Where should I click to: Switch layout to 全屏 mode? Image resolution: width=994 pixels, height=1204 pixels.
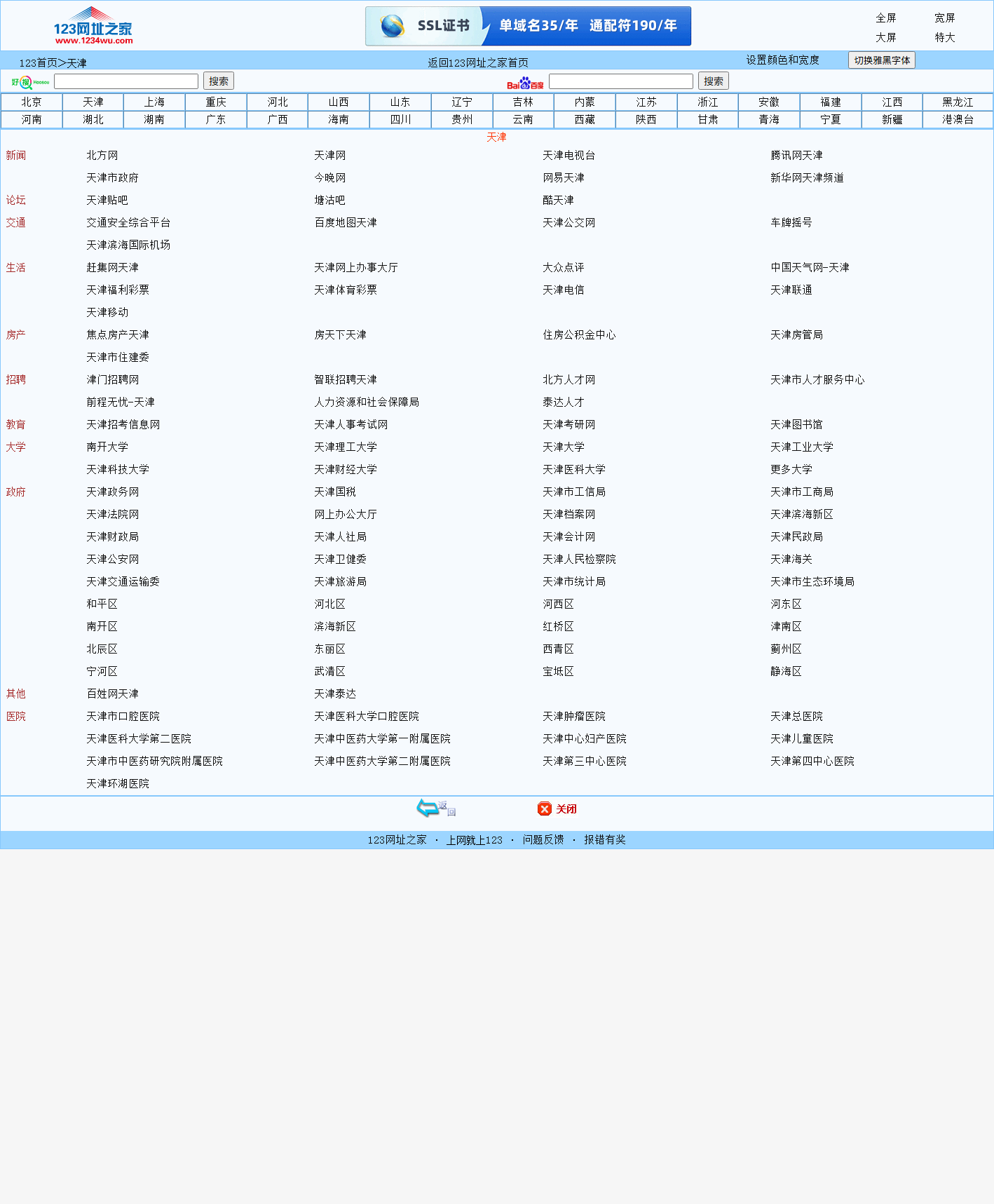coord(885,18)
